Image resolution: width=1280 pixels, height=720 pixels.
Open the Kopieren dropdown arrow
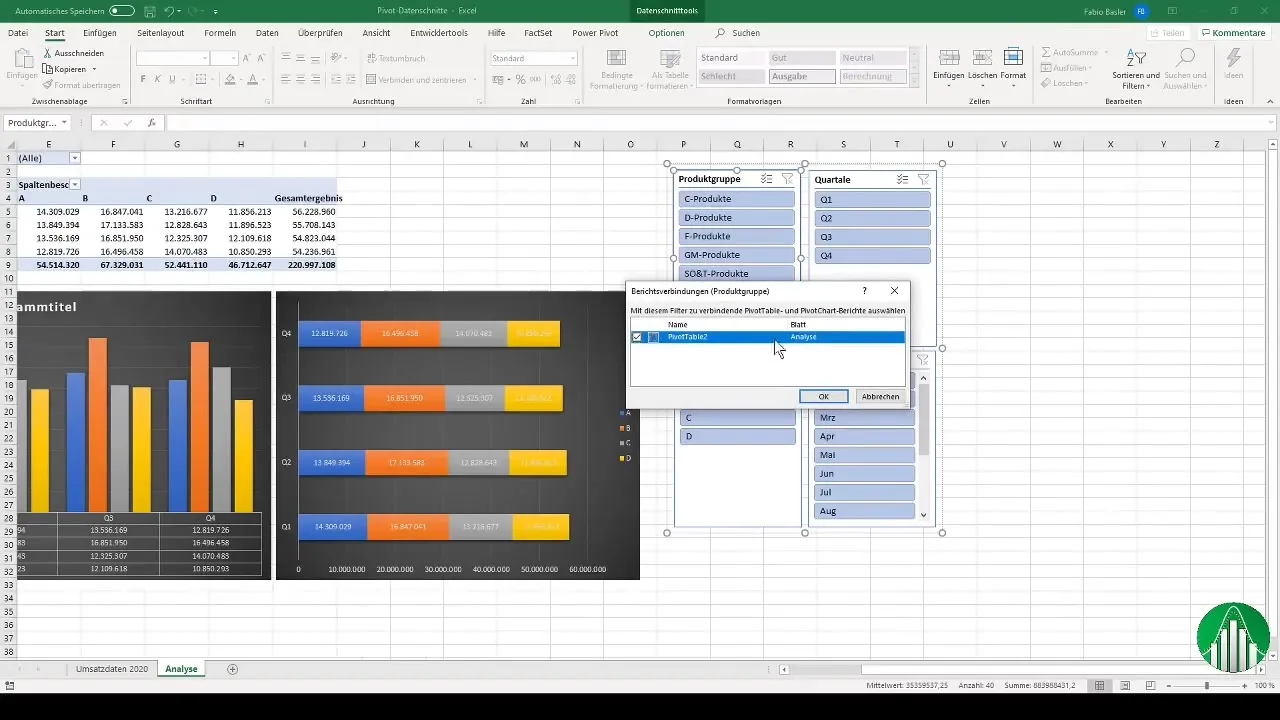pyautogui.click(x=94, y=69)
